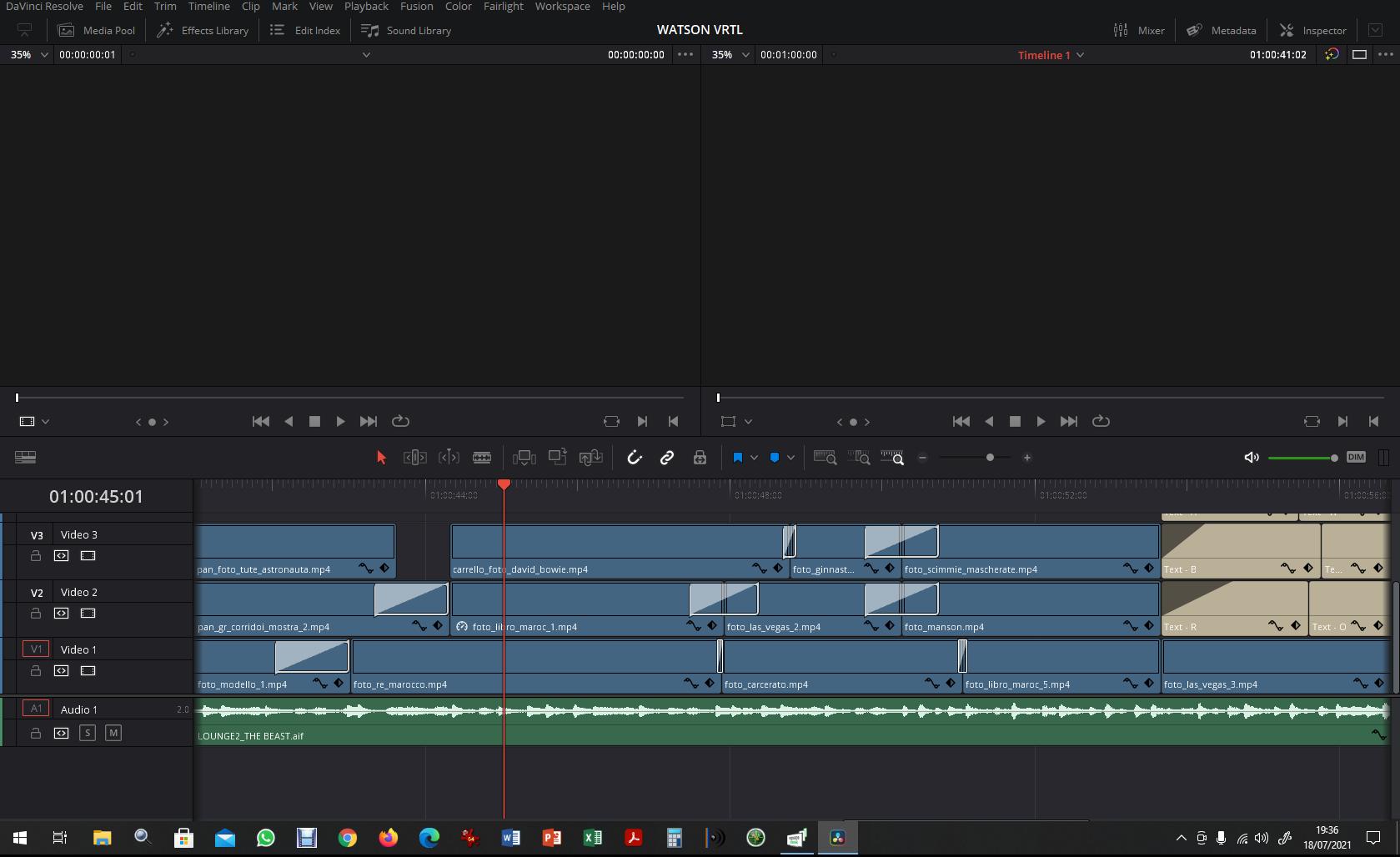Select the Blade Edit Mode tool
This screenshot has height=857, width=1400.
(x=482, y=458)
